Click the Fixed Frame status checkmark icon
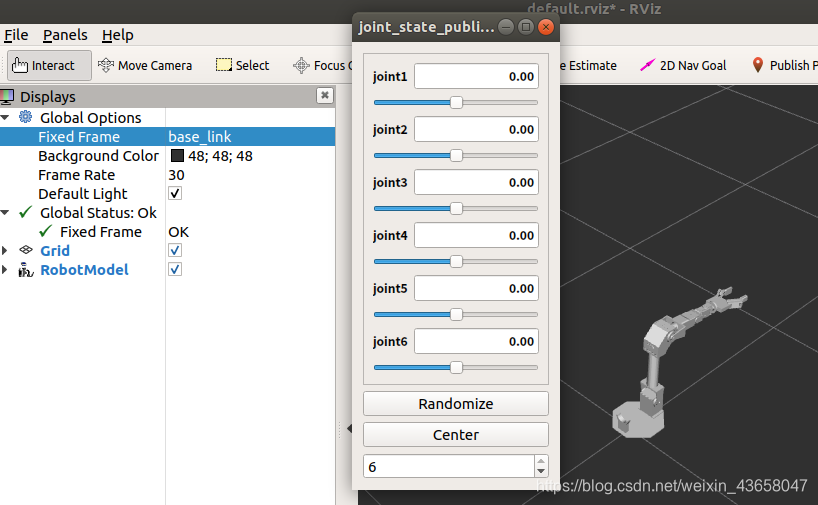818x505 pixels. (45, 231)
